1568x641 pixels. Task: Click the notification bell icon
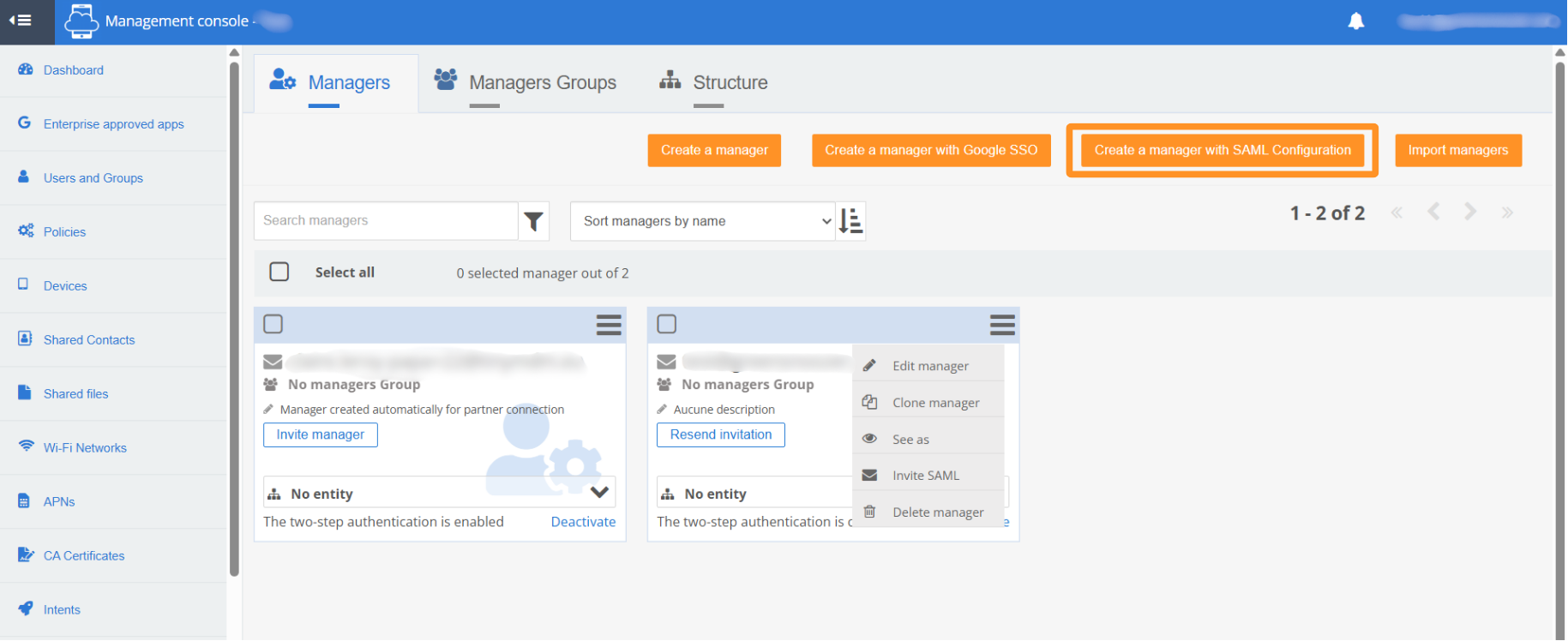pyautogui.click(x=1355, y=21)
